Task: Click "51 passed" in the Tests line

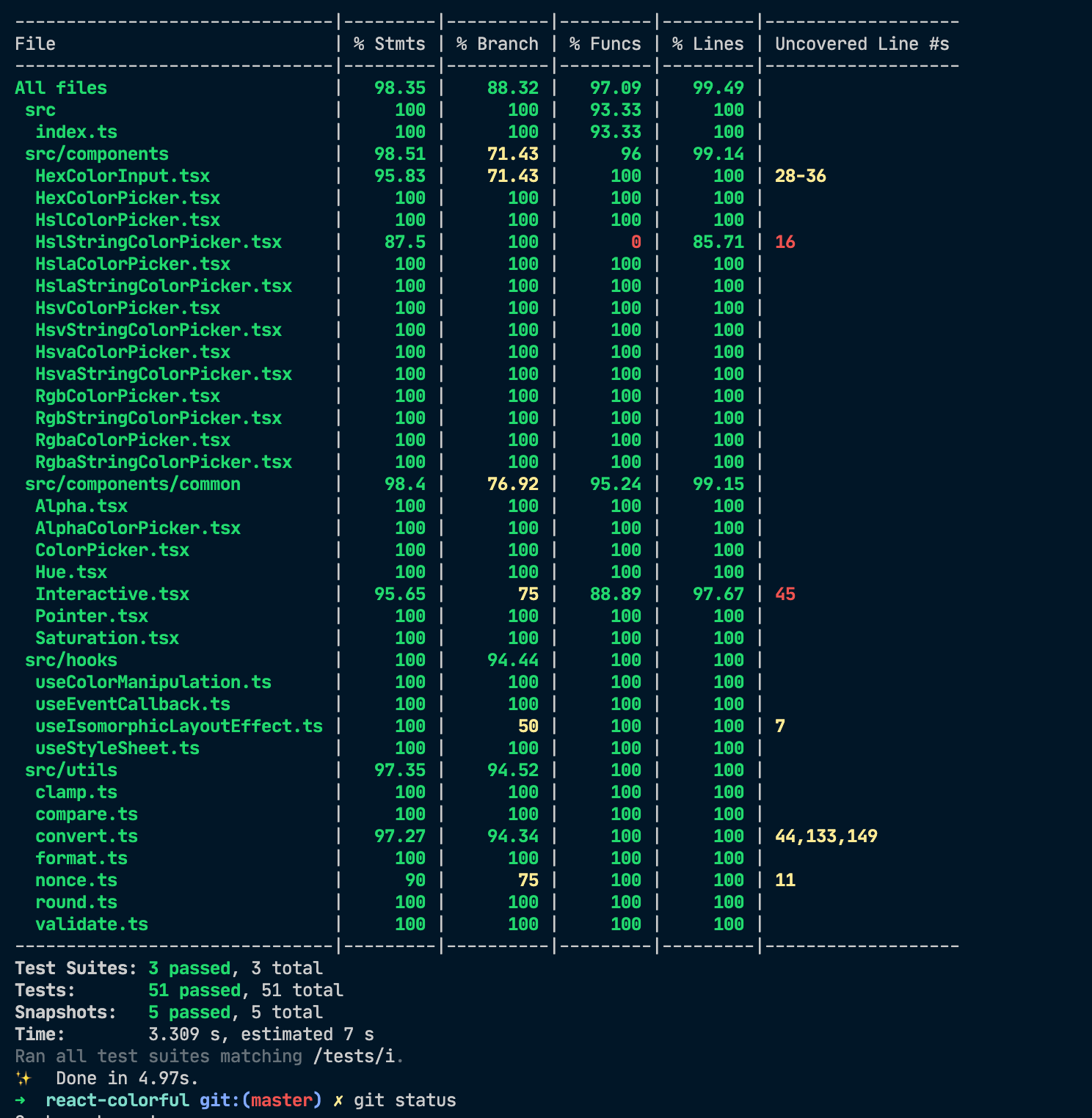Action: (194, 990)
